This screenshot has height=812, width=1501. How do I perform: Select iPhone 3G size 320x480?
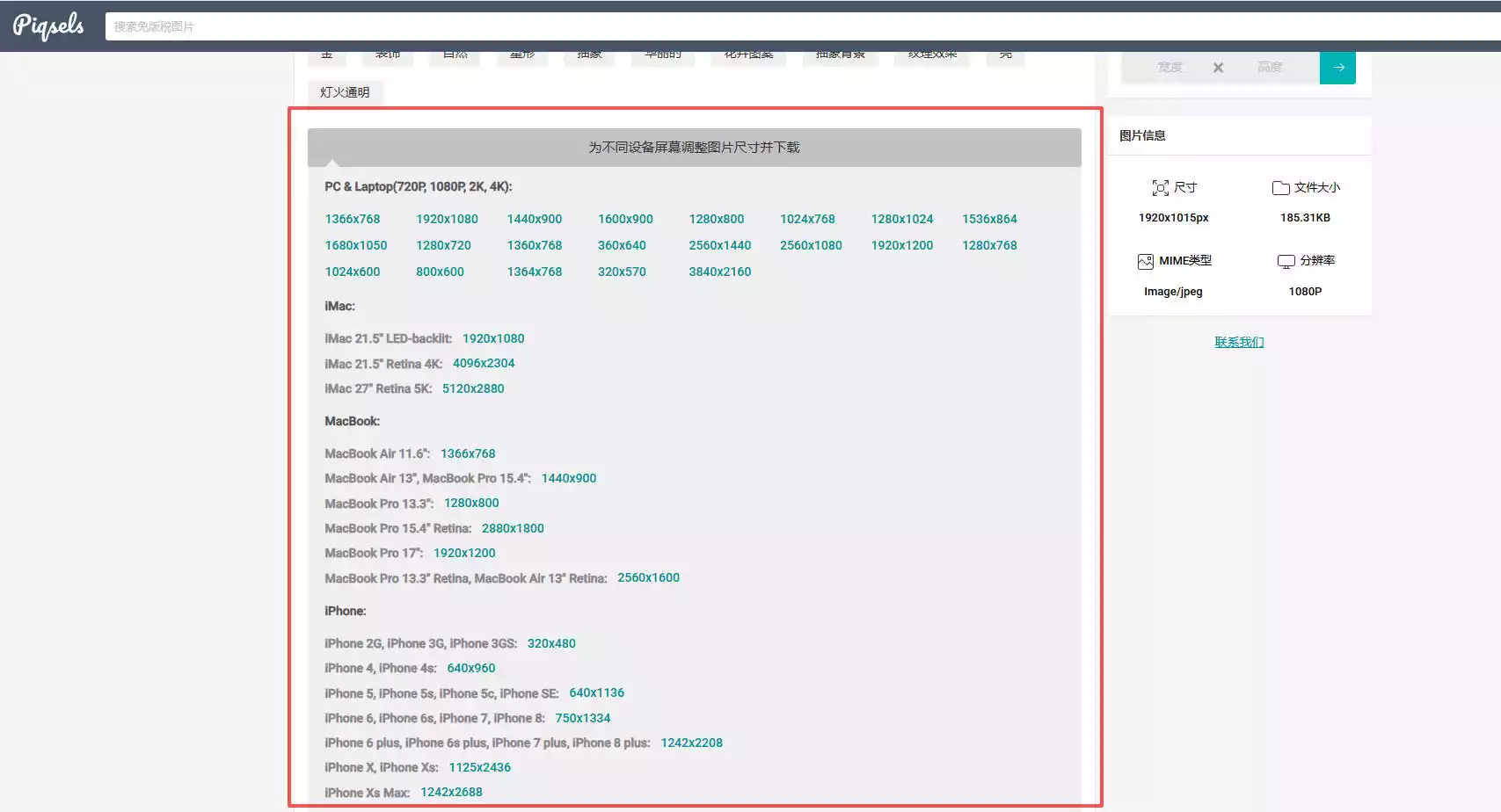pyautogui.click(x=551, y=644)
